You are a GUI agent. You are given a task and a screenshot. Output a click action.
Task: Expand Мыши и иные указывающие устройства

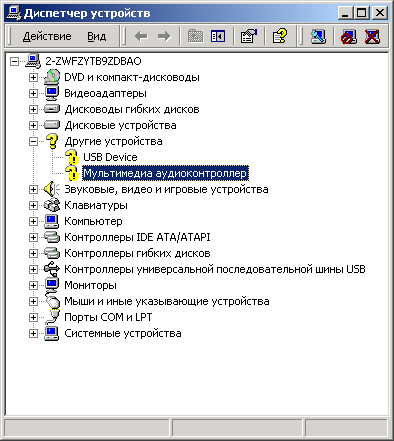33,301
